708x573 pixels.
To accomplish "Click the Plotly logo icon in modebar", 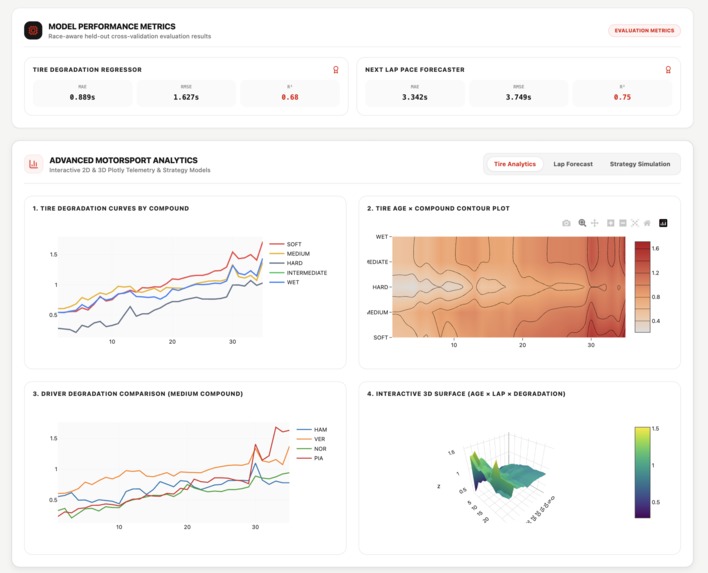I will (663, 223).
